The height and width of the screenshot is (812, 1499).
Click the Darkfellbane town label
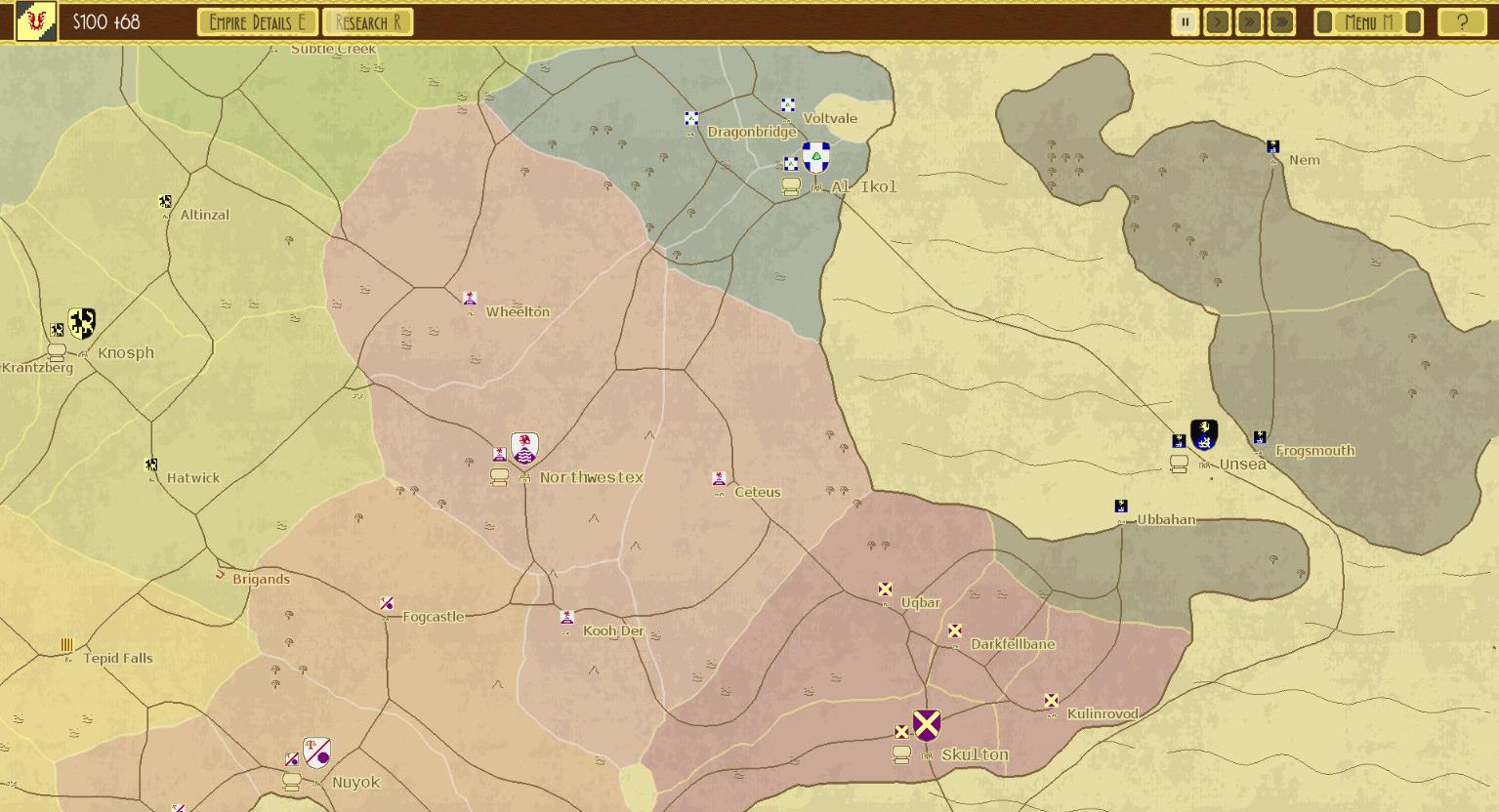click(x=1013, y=644)
